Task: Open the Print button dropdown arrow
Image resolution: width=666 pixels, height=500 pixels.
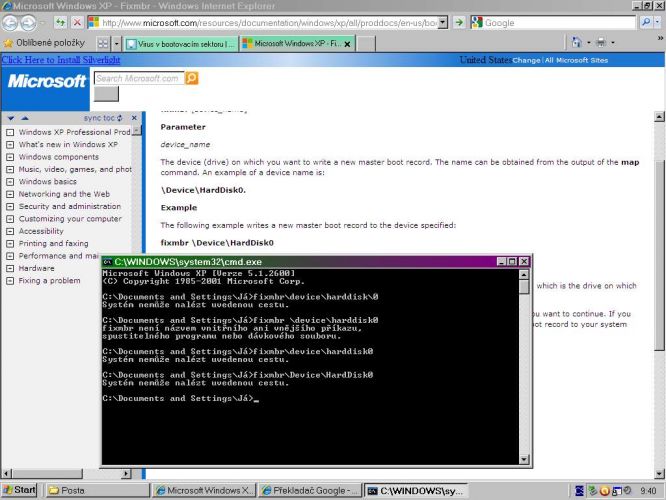Action: pos(612,42)
